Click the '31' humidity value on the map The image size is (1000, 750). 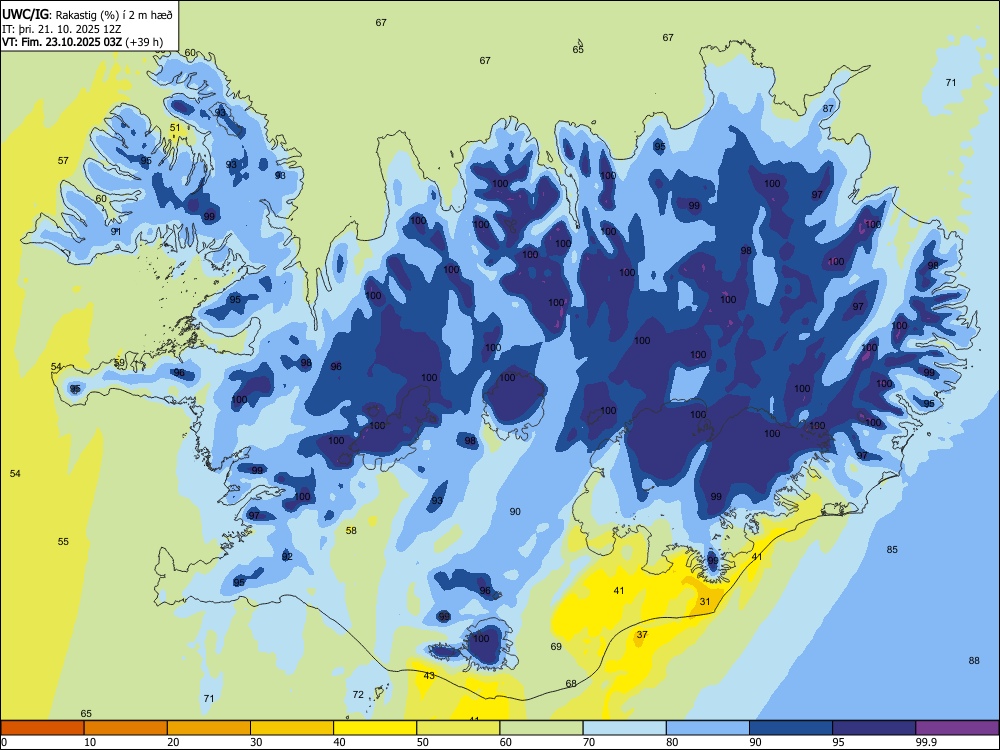705,601
